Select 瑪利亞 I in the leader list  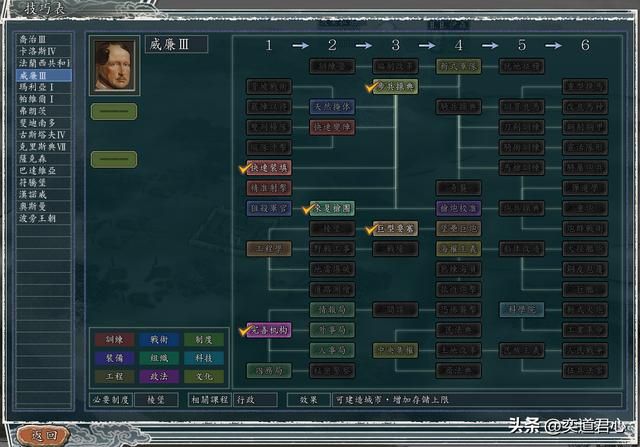[44, 87]
